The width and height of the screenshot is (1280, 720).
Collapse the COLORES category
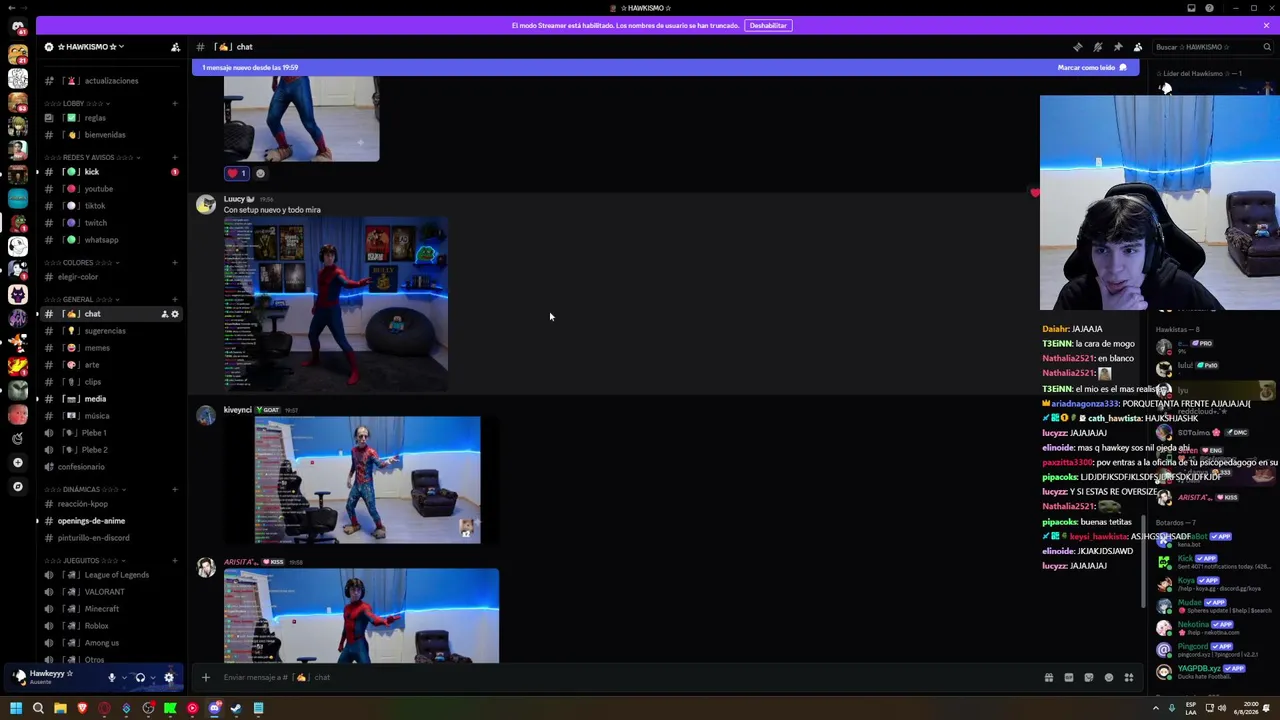[x=81, y=262]
